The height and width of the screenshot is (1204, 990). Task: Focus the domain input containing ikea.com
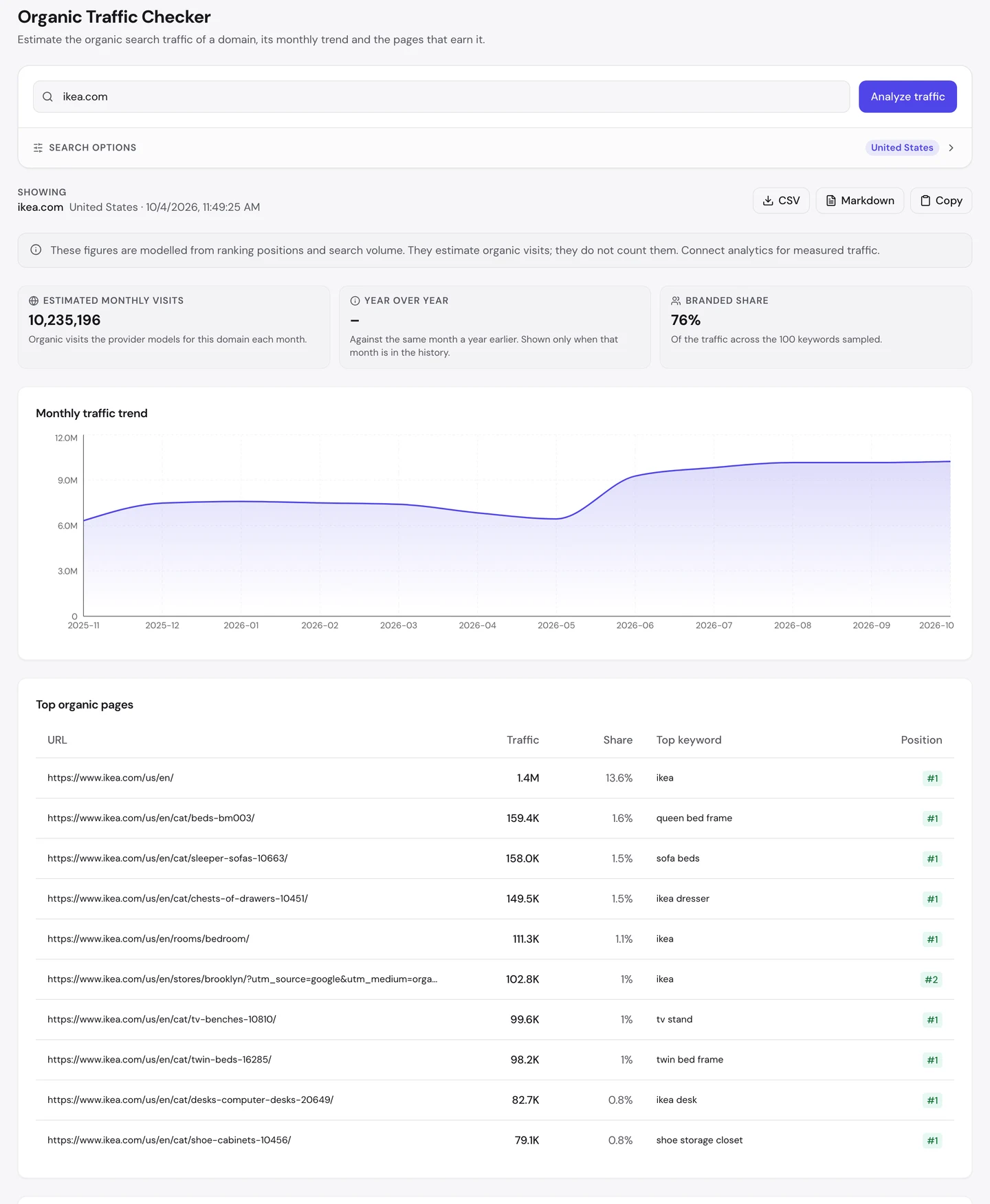[x=441, y=97]
